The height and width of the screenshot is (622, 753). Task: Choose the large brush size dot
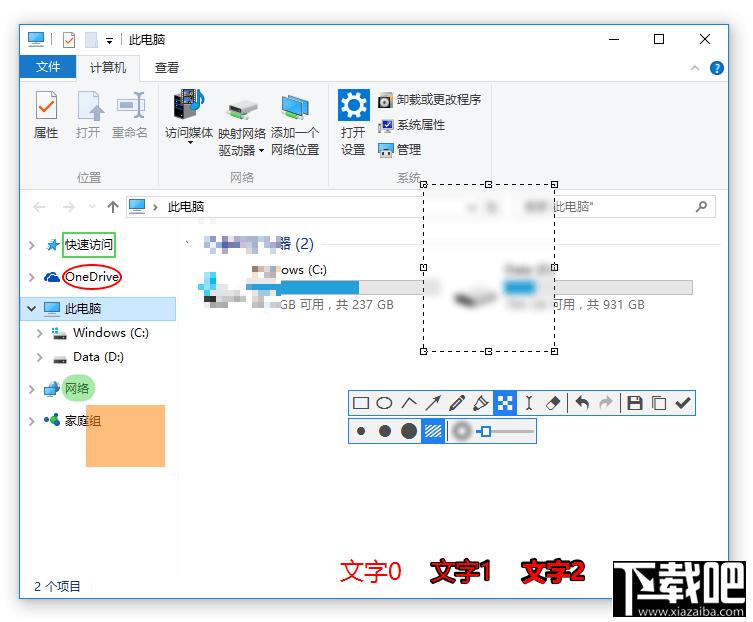coord(409,431)
